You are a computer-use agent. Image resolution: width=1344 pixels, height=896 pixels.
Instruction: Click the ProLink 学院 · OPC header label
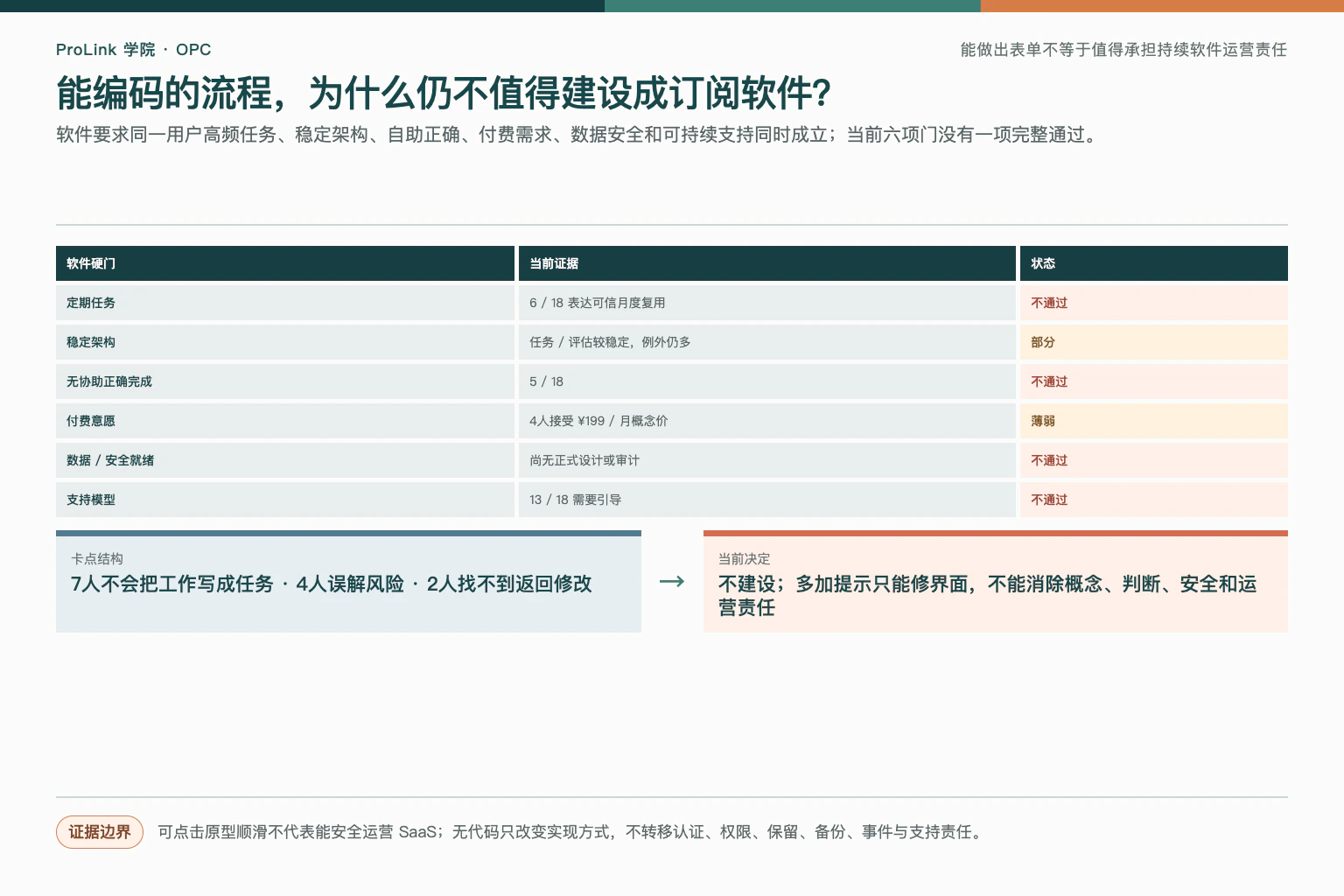tap(133, 50)
